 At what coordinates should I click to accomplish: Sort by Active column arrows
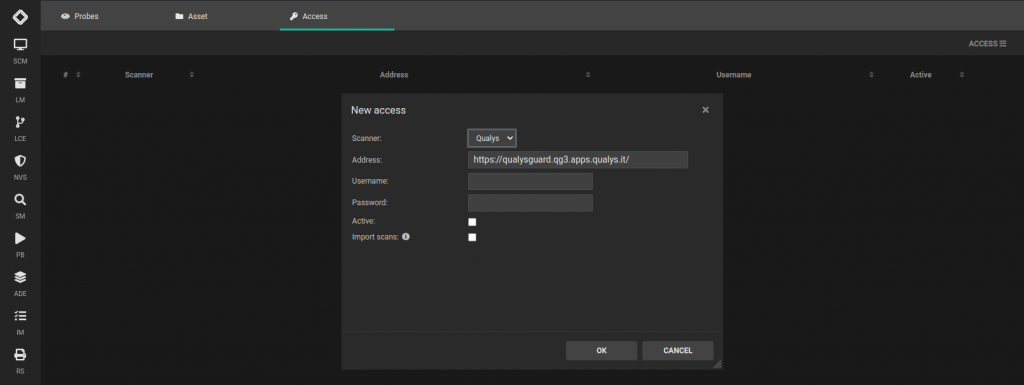pyautogui.click(x=961, y=75)
